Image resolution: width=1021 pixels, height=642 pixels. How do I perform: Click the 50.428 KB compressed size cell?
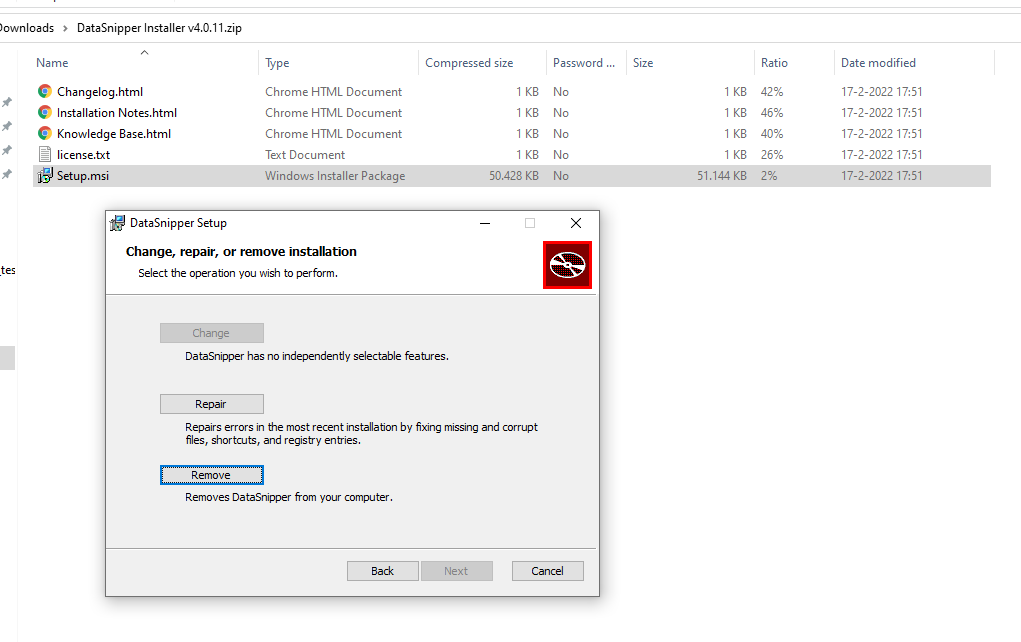pyautogui.click(x=514, y=175)
